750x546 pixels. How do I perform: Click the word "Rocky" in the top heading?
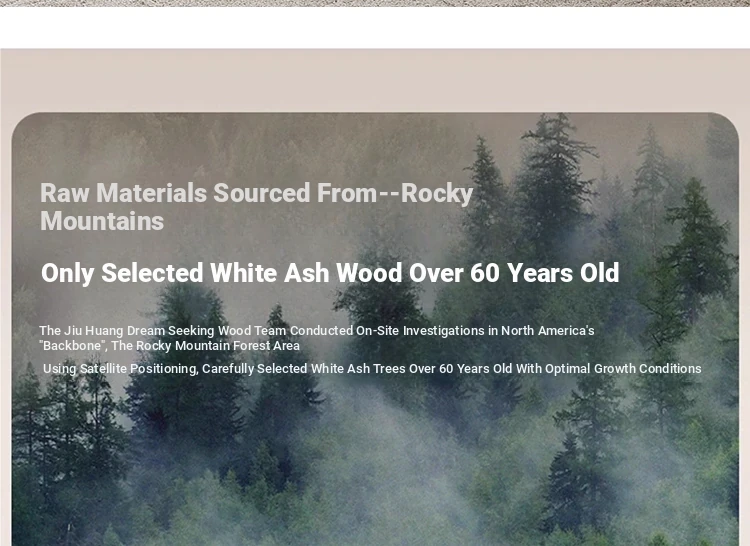(437, 194)
